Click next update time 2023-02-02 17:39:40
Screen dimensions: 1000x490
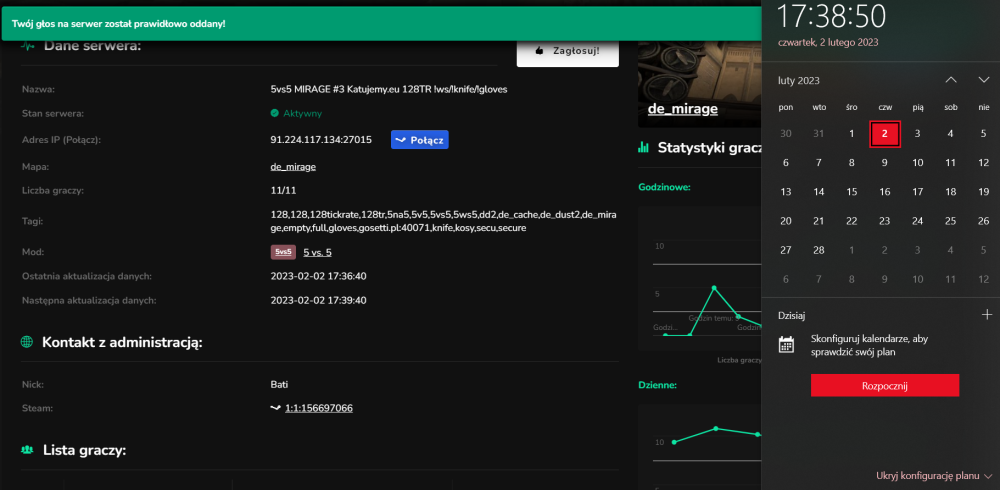coord(318,300)
